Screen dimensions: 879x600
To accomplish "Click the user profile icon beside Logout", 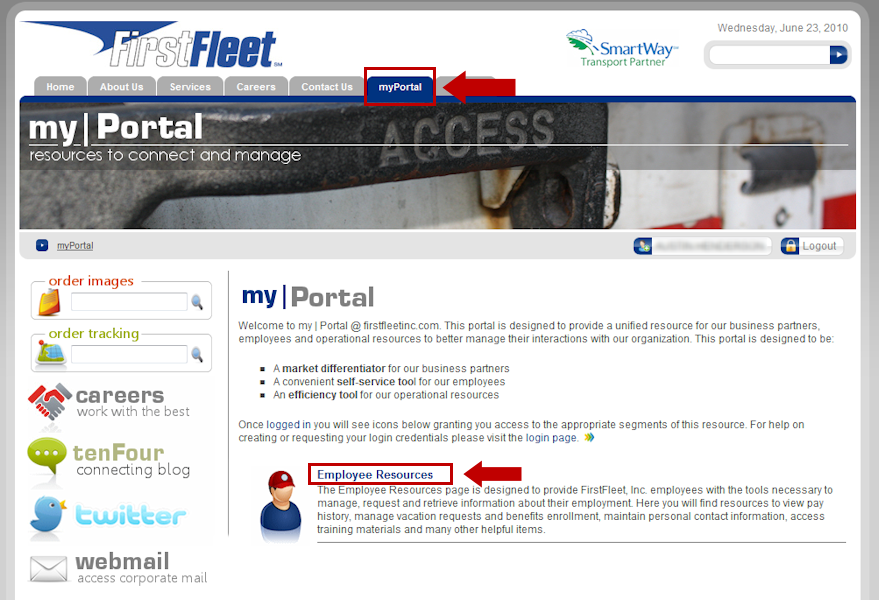I will tap(643, 246).
